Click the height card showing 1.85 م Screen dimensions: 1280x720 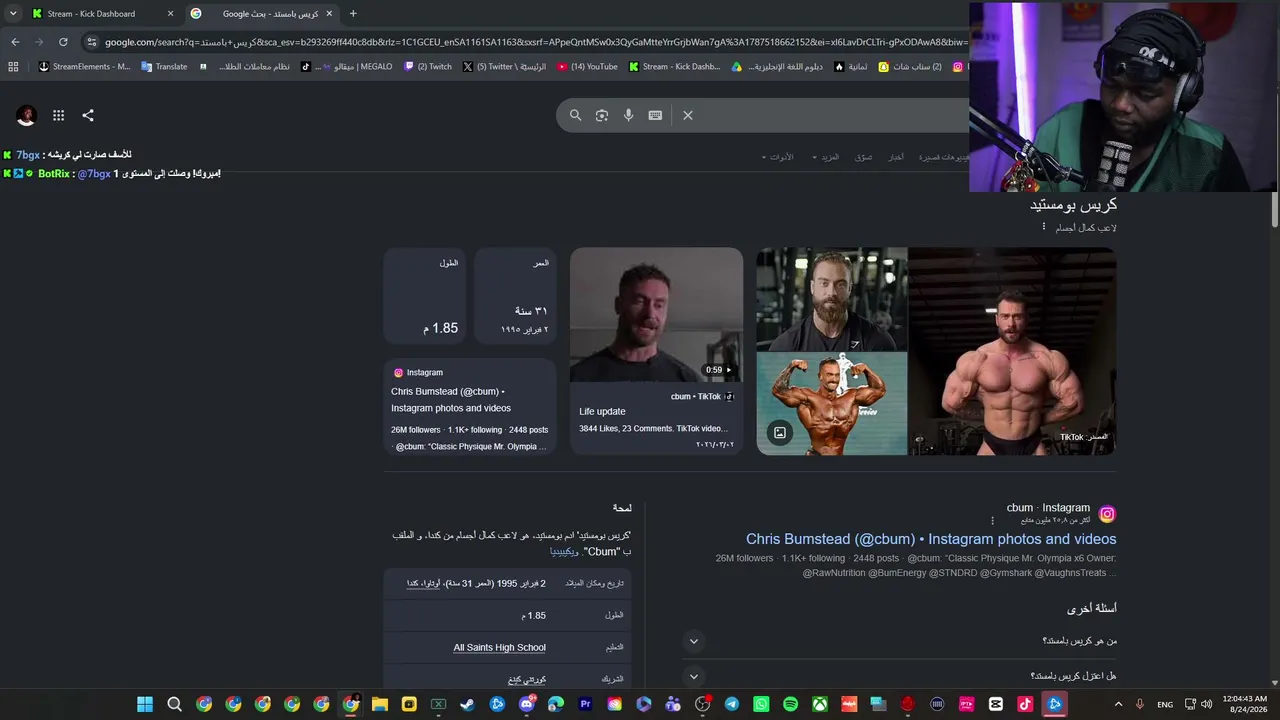424,296
